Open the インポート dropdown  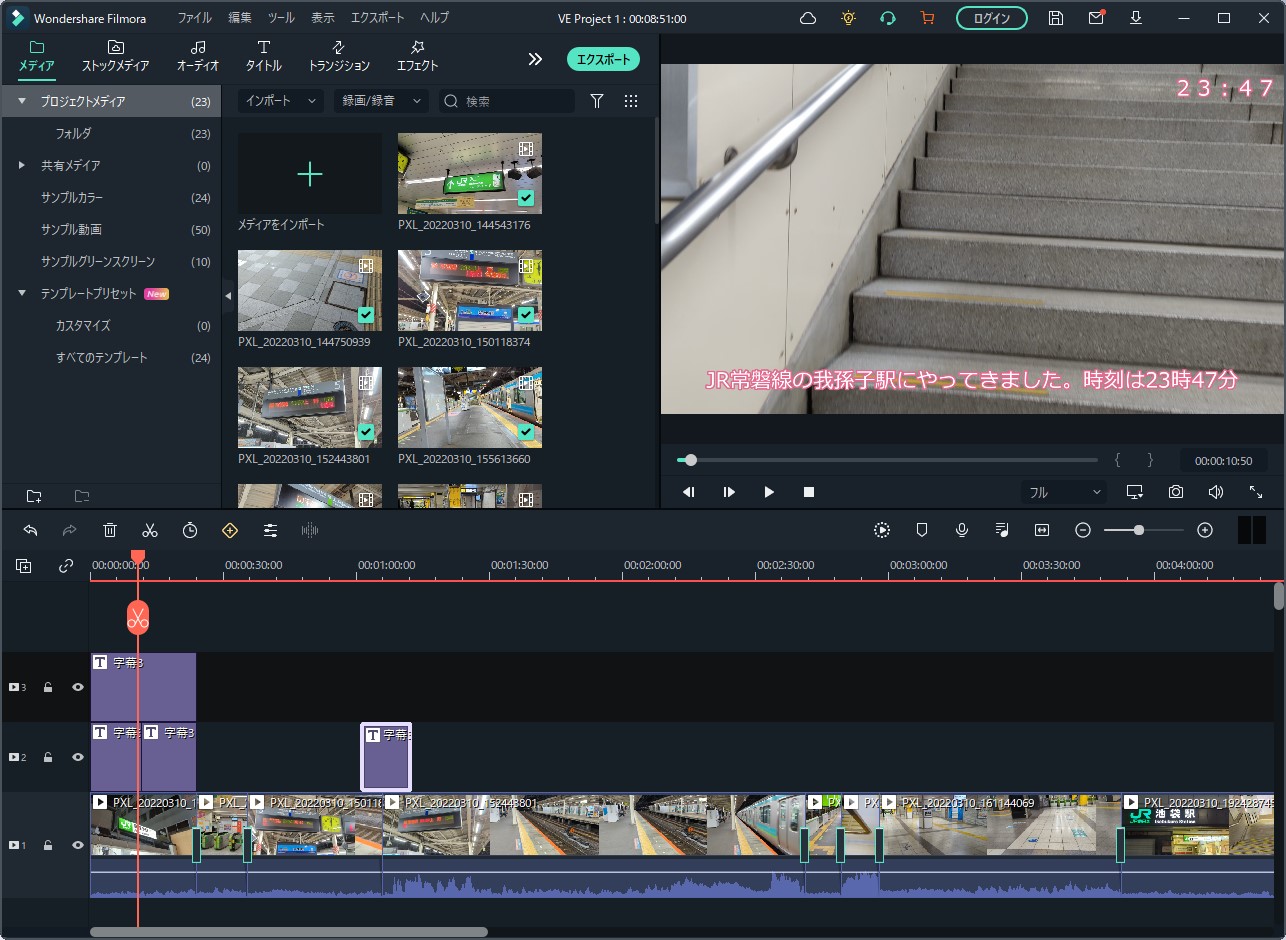(x=280, y=101)
